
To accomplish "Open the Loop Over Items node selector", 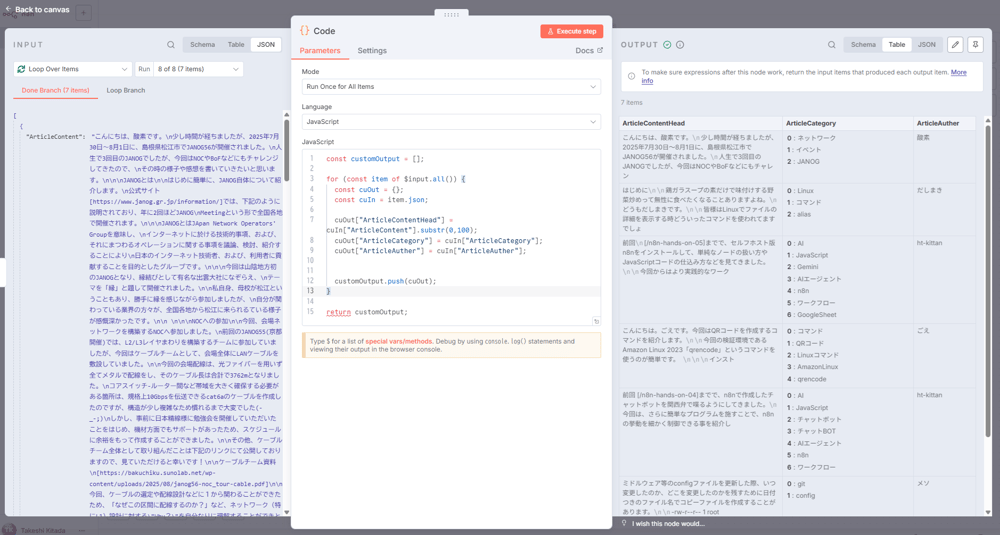I will pos(72,69).
